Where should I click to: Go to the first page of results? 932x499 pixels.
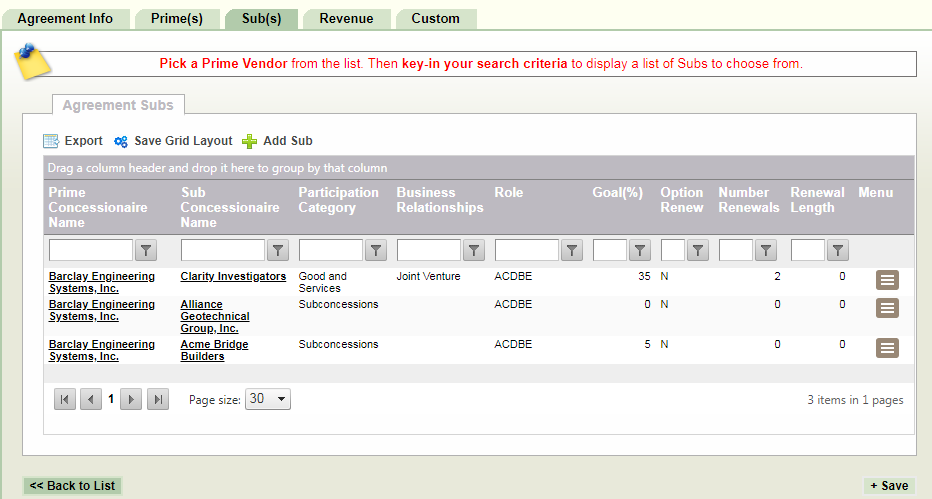(x=65, y=399)
